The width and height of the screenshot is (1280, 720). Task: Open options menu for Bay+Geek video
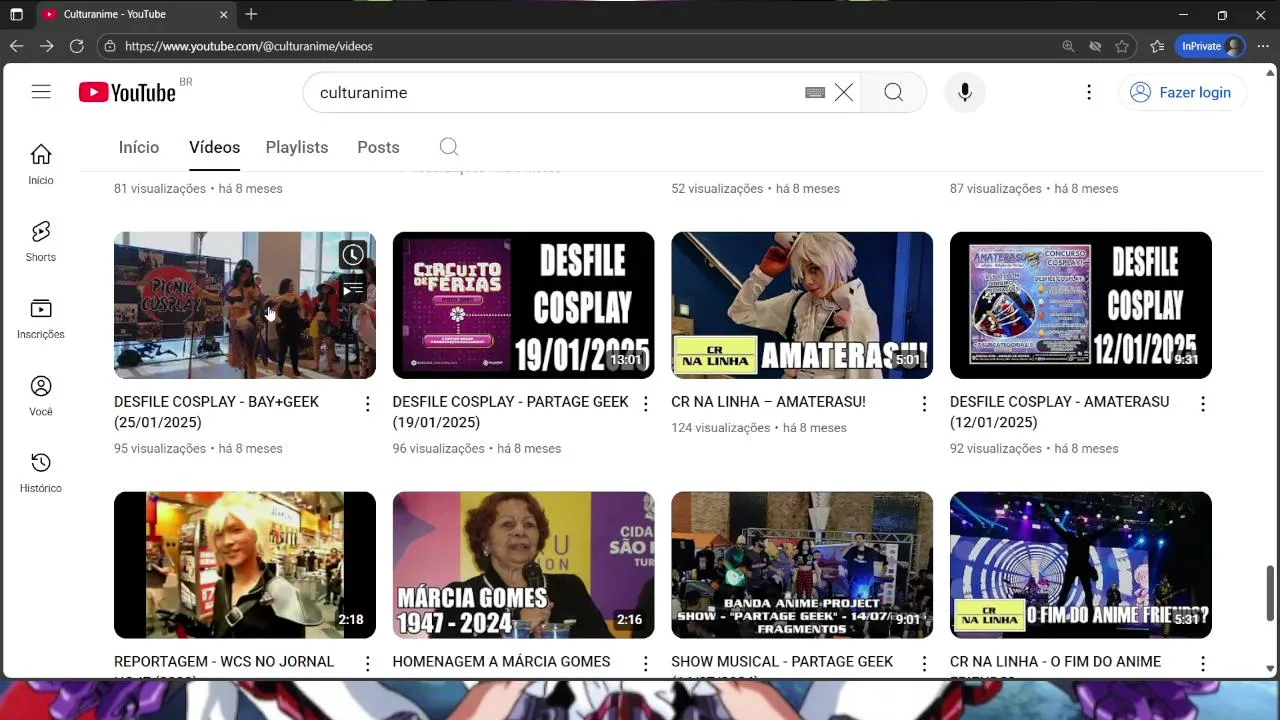pos(367,404)
